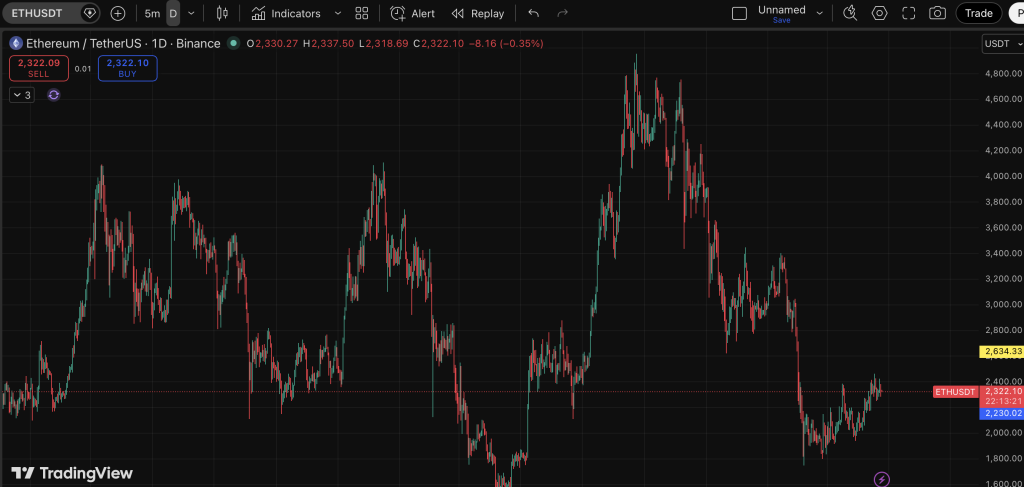Click the blue BUY 2,322.10 button
Viewport: 1024px width, 487px height.
(x=127, y=68)
